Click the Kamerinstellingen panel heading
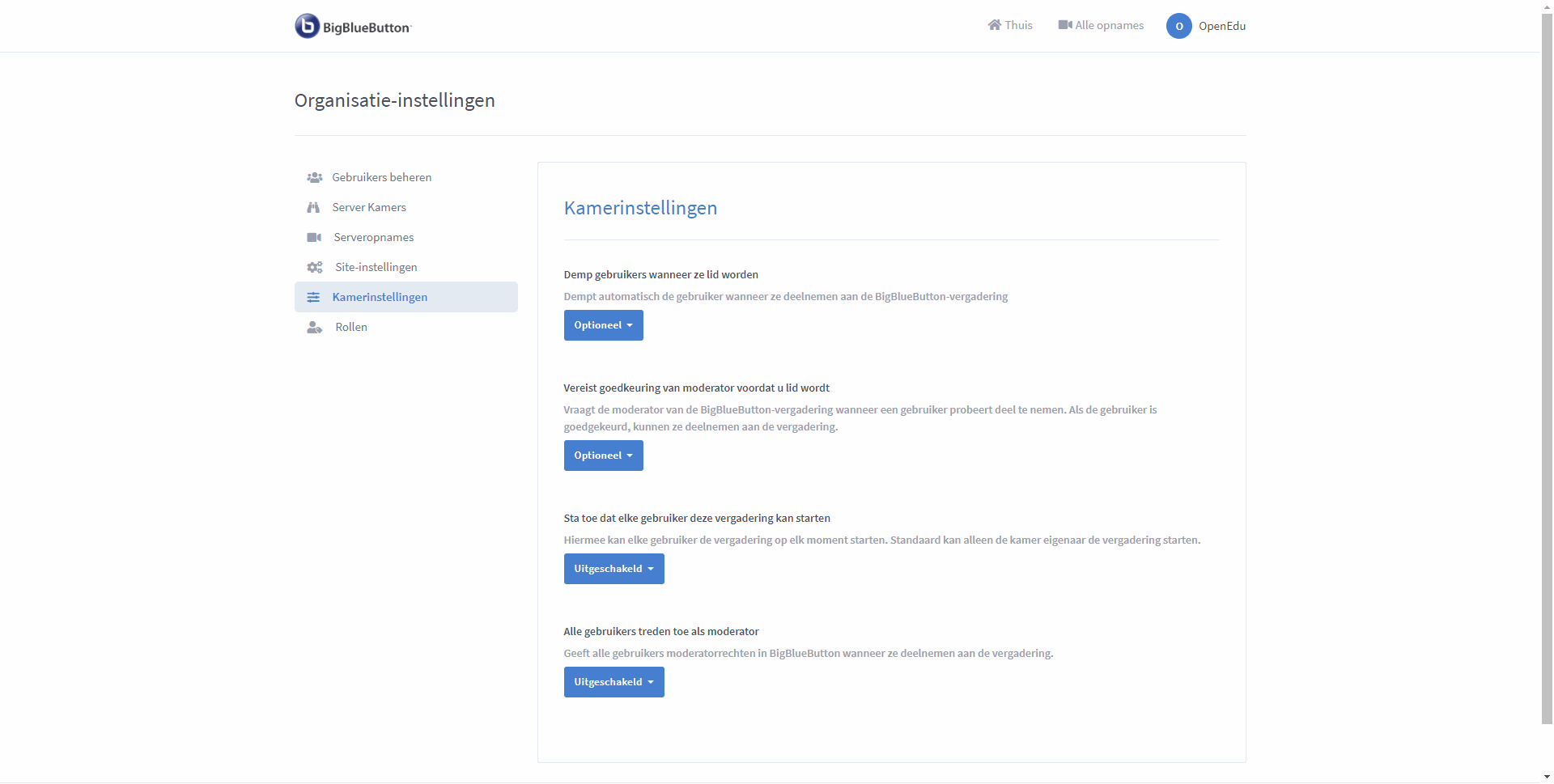 640,208
